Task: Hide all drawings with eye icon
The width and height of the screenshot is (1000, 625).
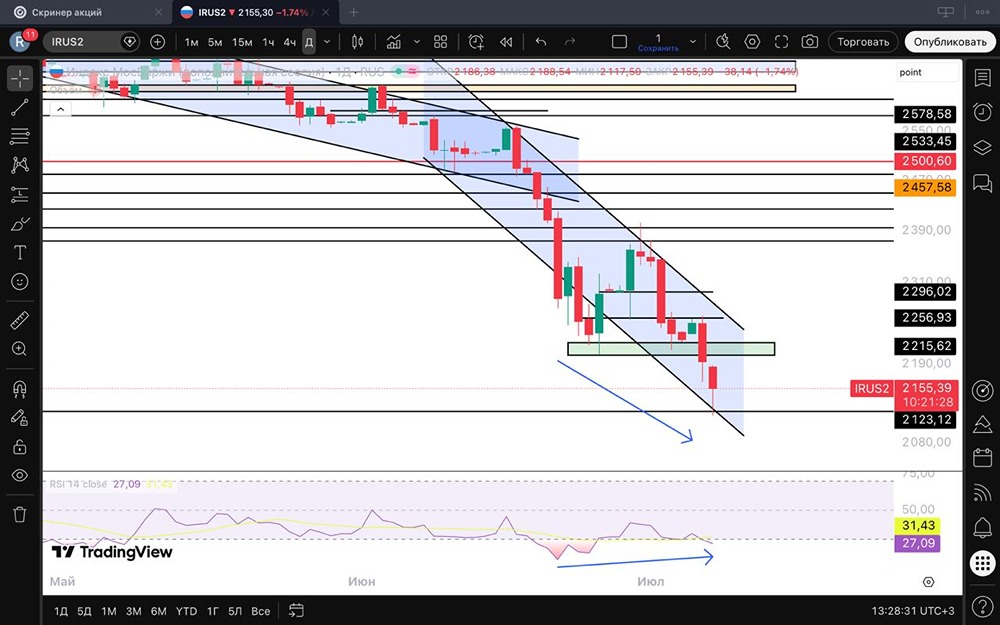Action: coord(20,475)
